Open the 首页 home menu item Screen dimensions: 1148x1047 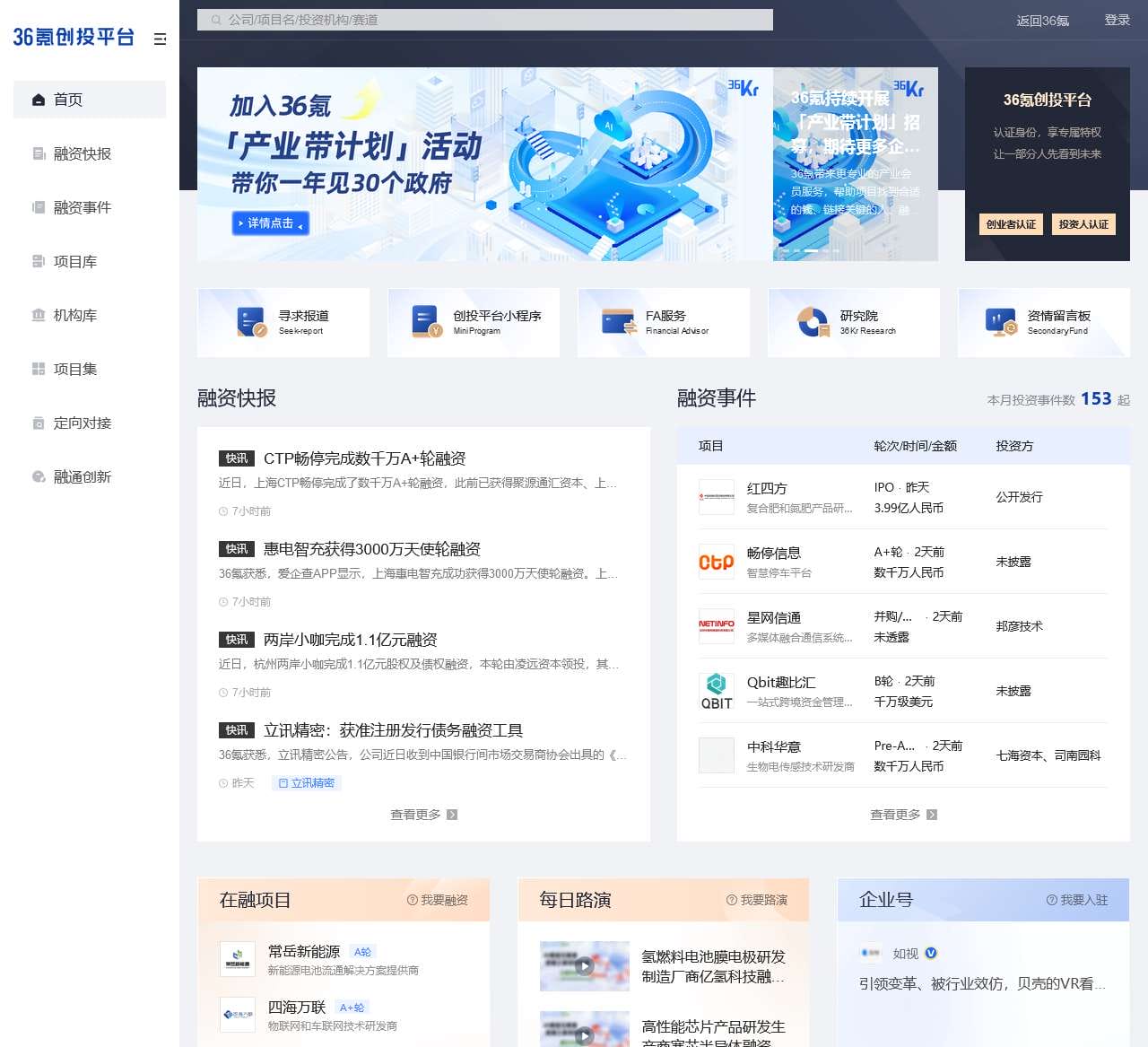90,100
